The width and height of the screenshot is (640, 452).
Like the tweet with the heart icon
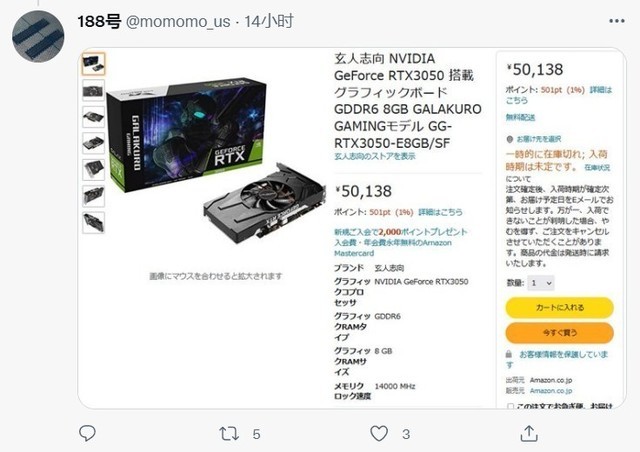(x=379, y=434)
